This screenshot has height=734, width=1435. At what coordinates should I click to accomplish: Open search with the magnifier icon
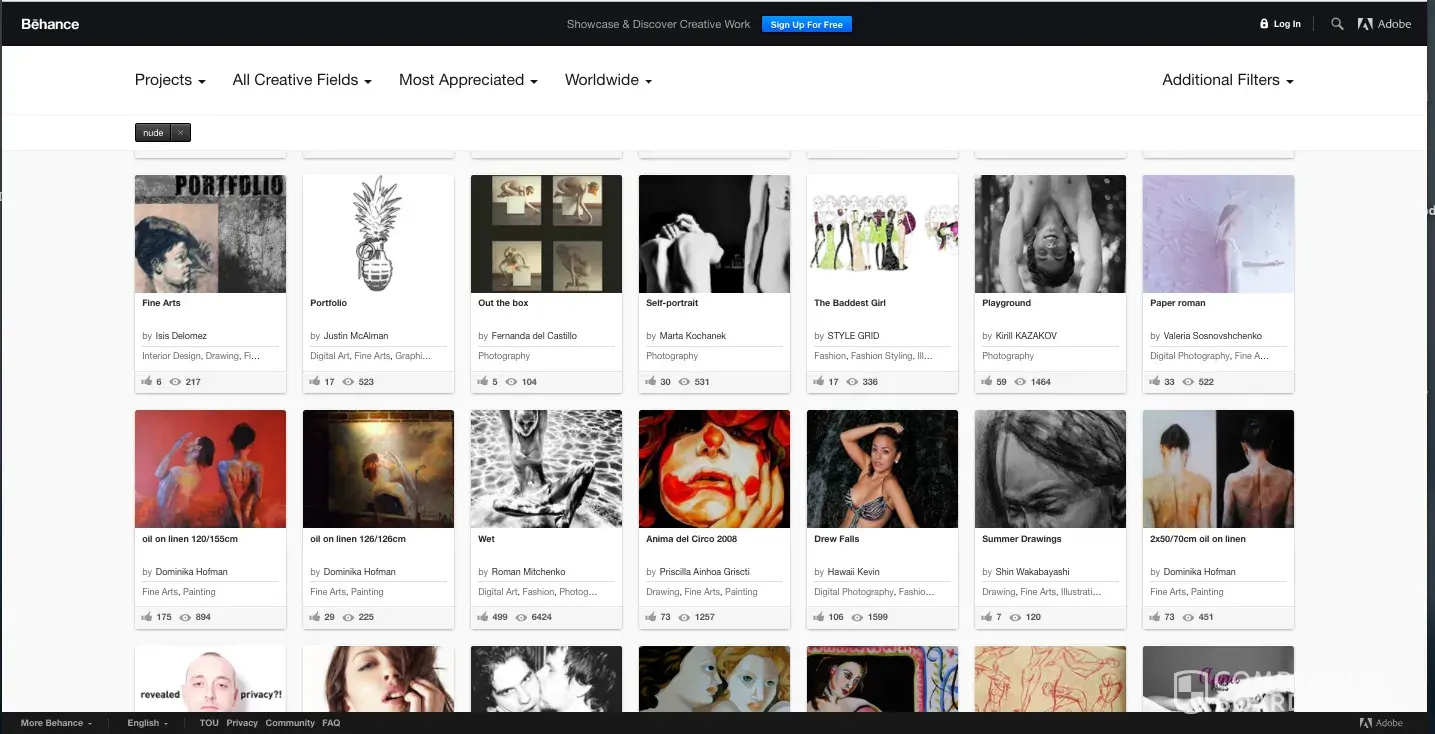(x=1337, y=24)
